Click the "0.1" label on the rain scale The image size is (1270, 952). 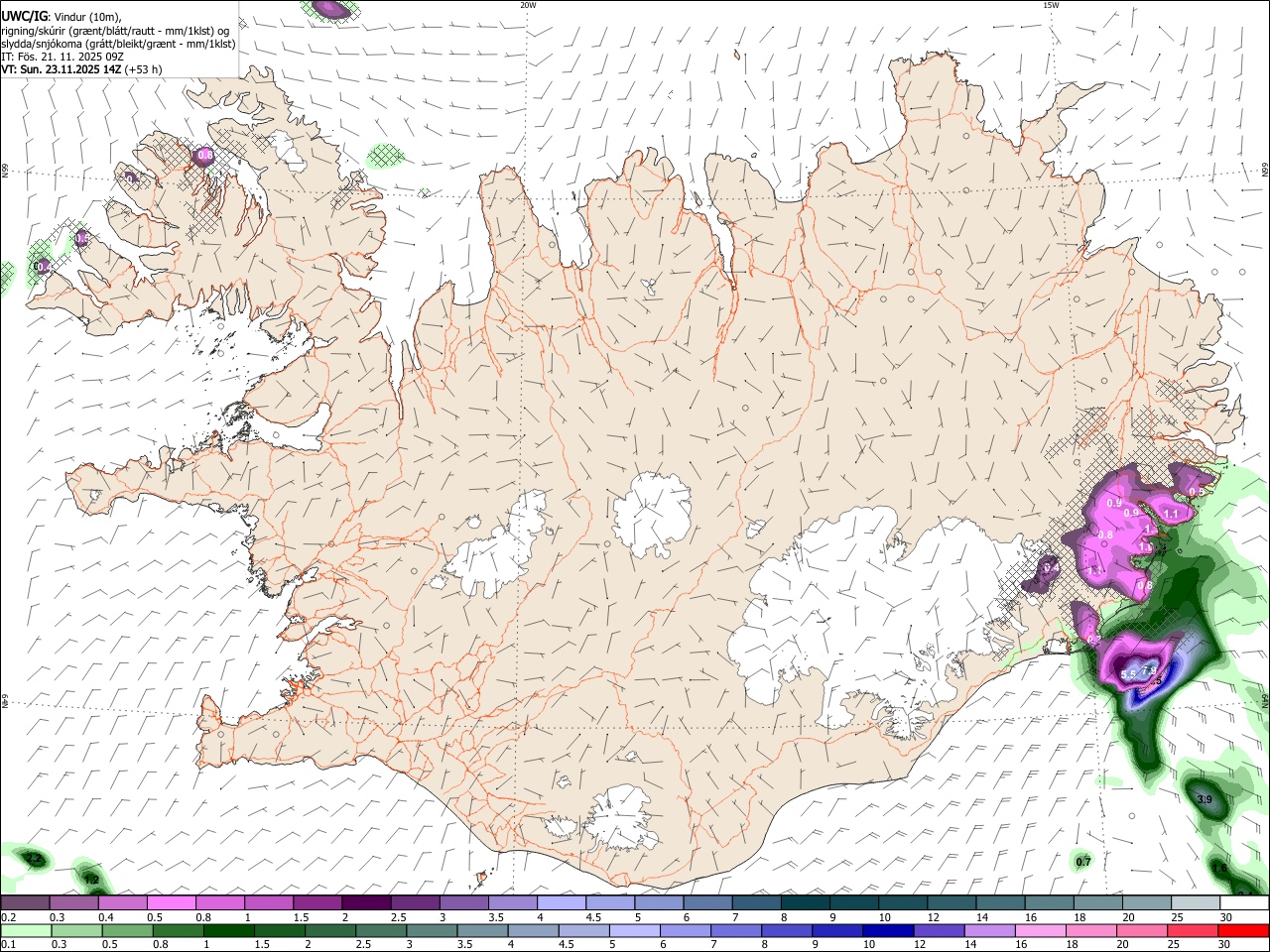8,945
